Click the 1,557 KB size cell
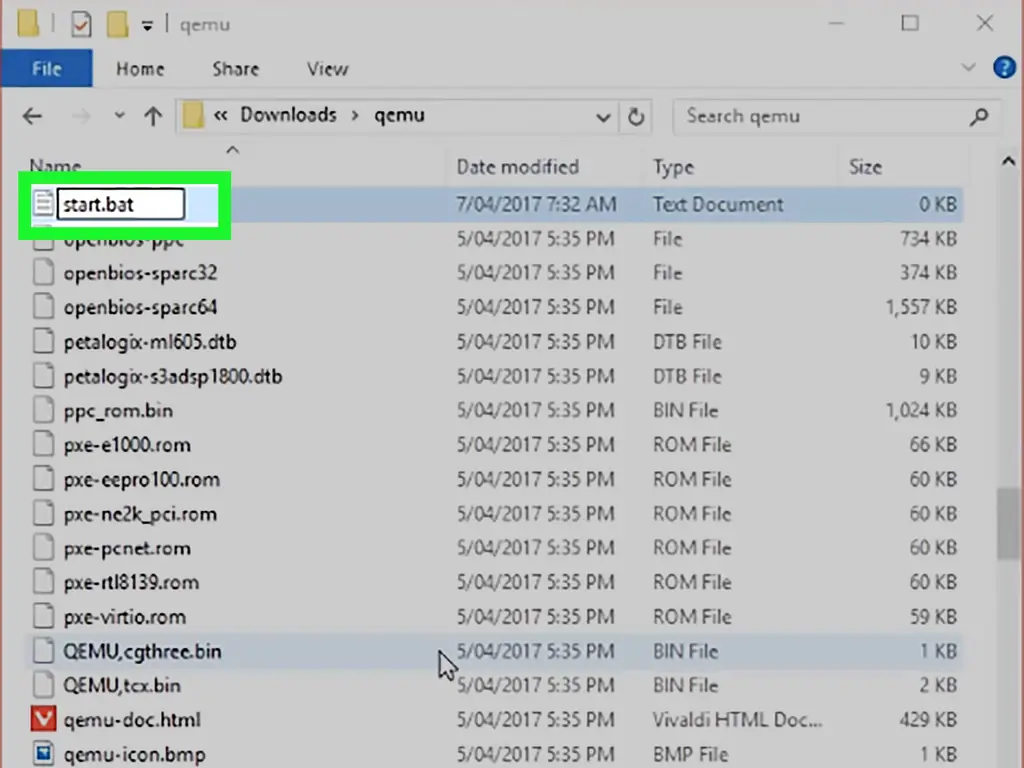Viewport: 1024px width, 768px height. coord(921,307)
